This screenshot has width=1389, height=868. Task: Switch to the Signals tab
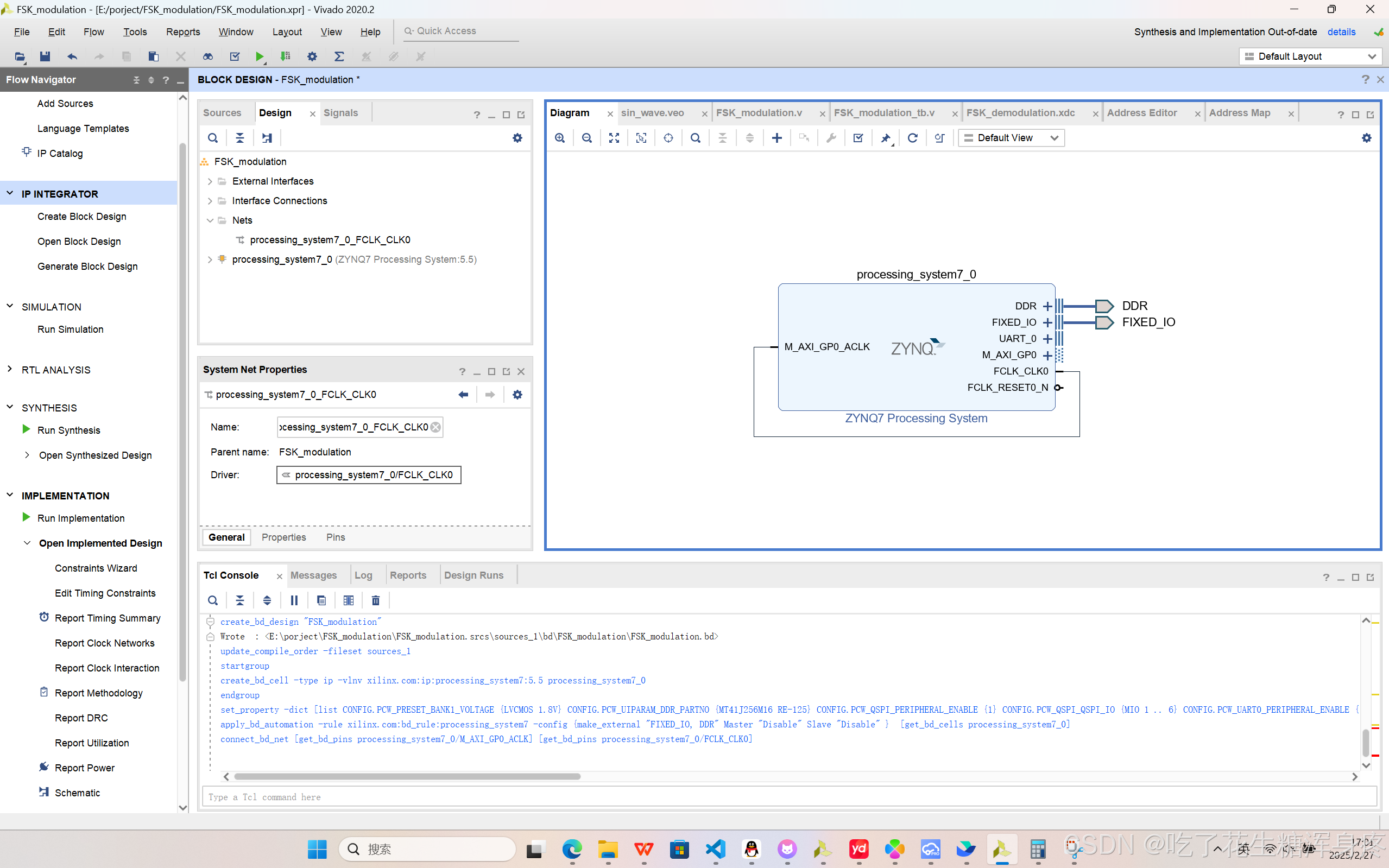click(340, 113)
